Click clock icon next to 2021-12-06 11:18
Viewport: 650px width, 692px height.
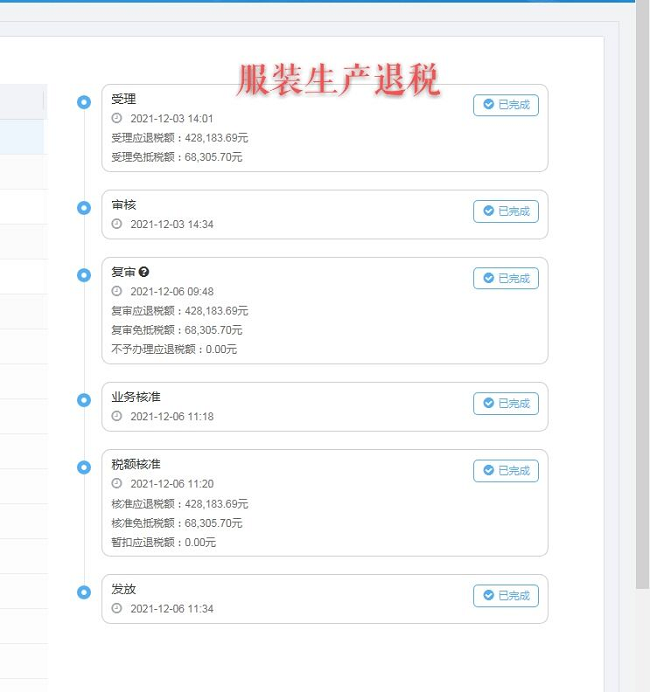point(116,416)
